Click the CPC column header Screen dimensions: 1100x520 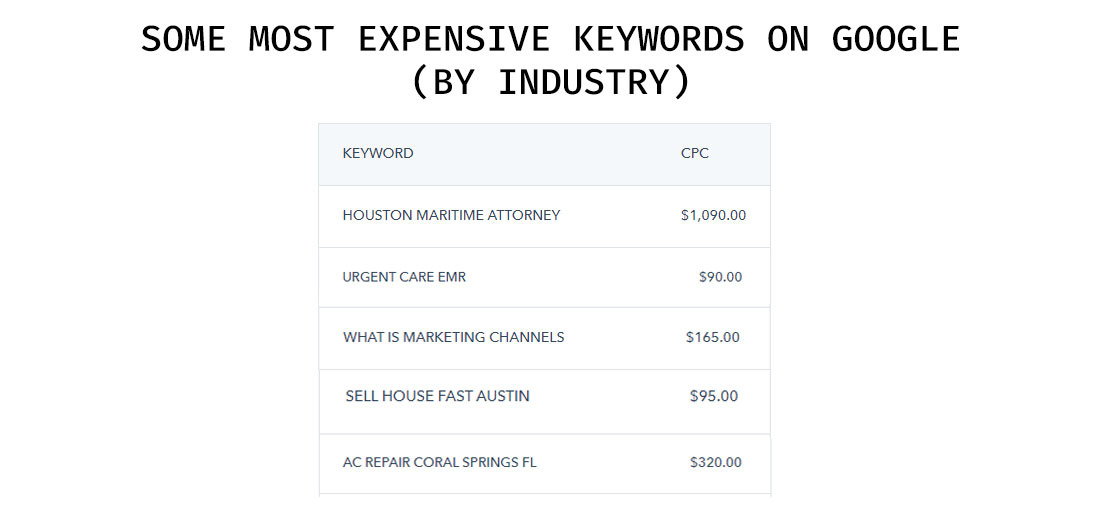[x=695, y=154]
